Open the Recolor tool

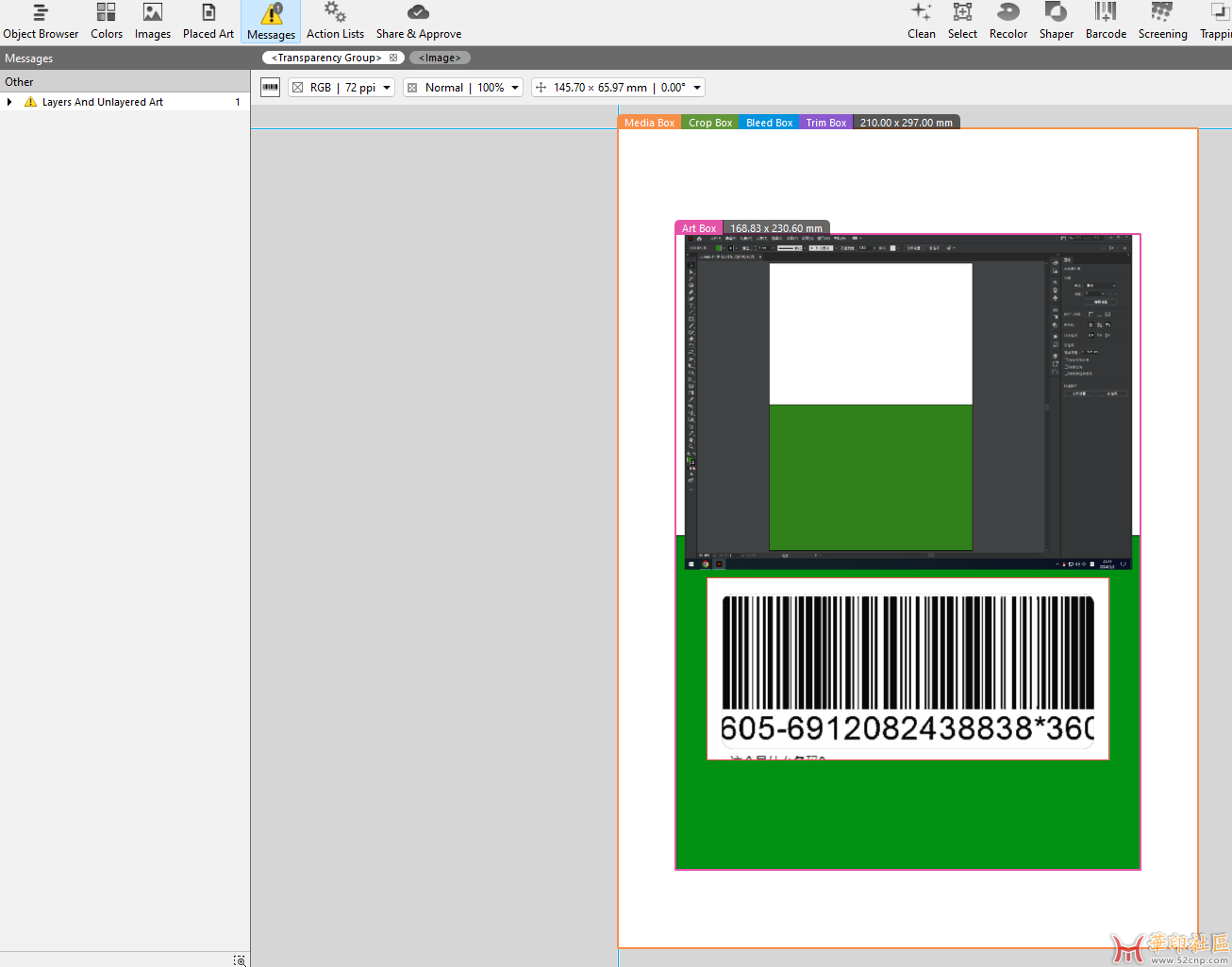1008,22
